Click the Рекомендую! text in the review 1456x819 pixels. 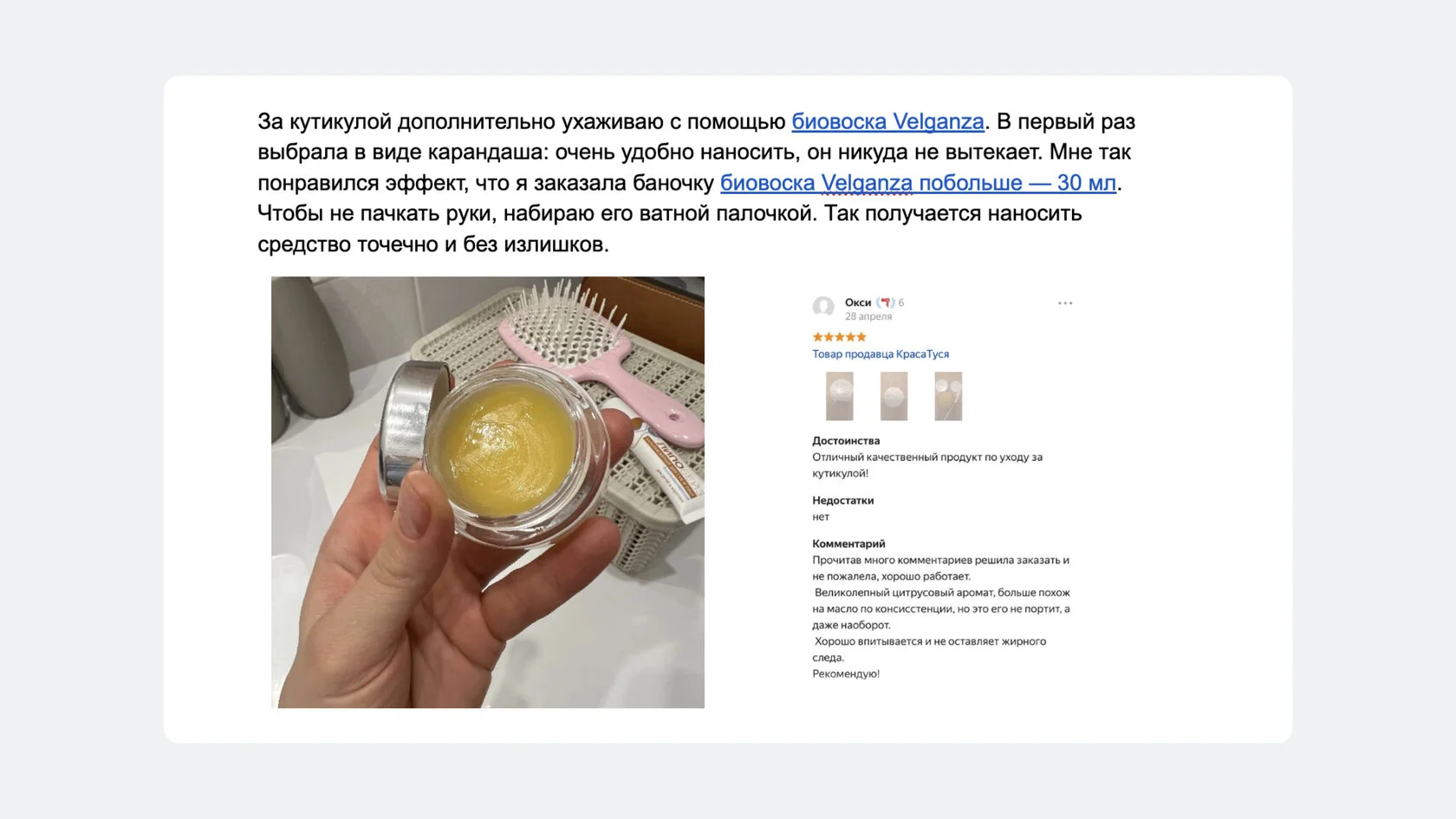tap(846, 673)
